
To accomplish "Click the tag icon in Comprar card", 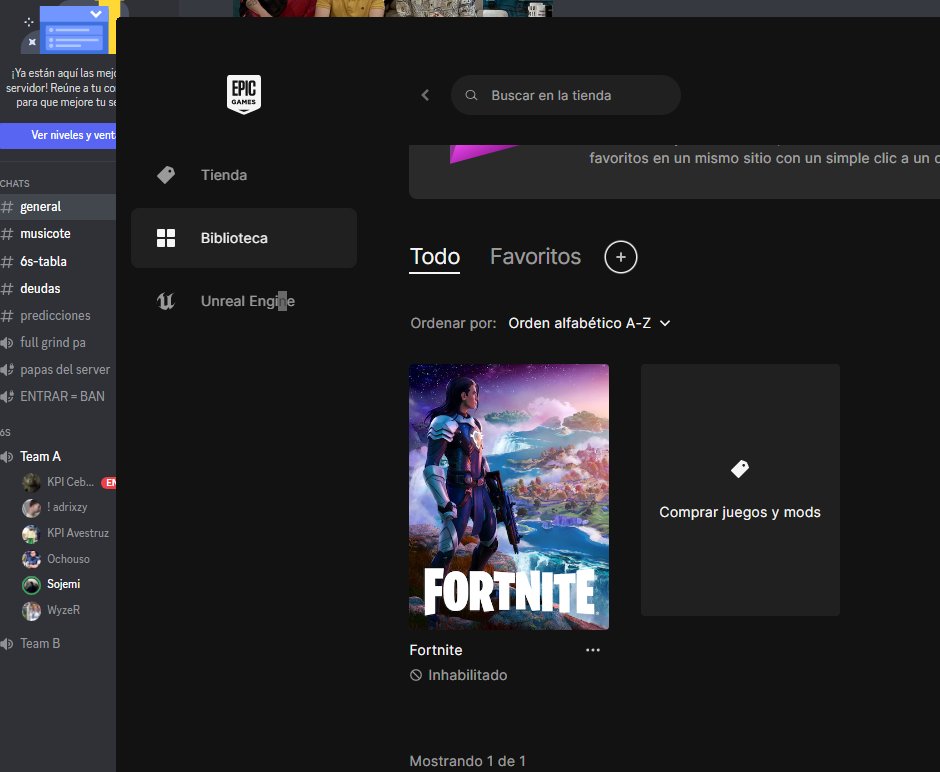I will (x=740, y=469).
